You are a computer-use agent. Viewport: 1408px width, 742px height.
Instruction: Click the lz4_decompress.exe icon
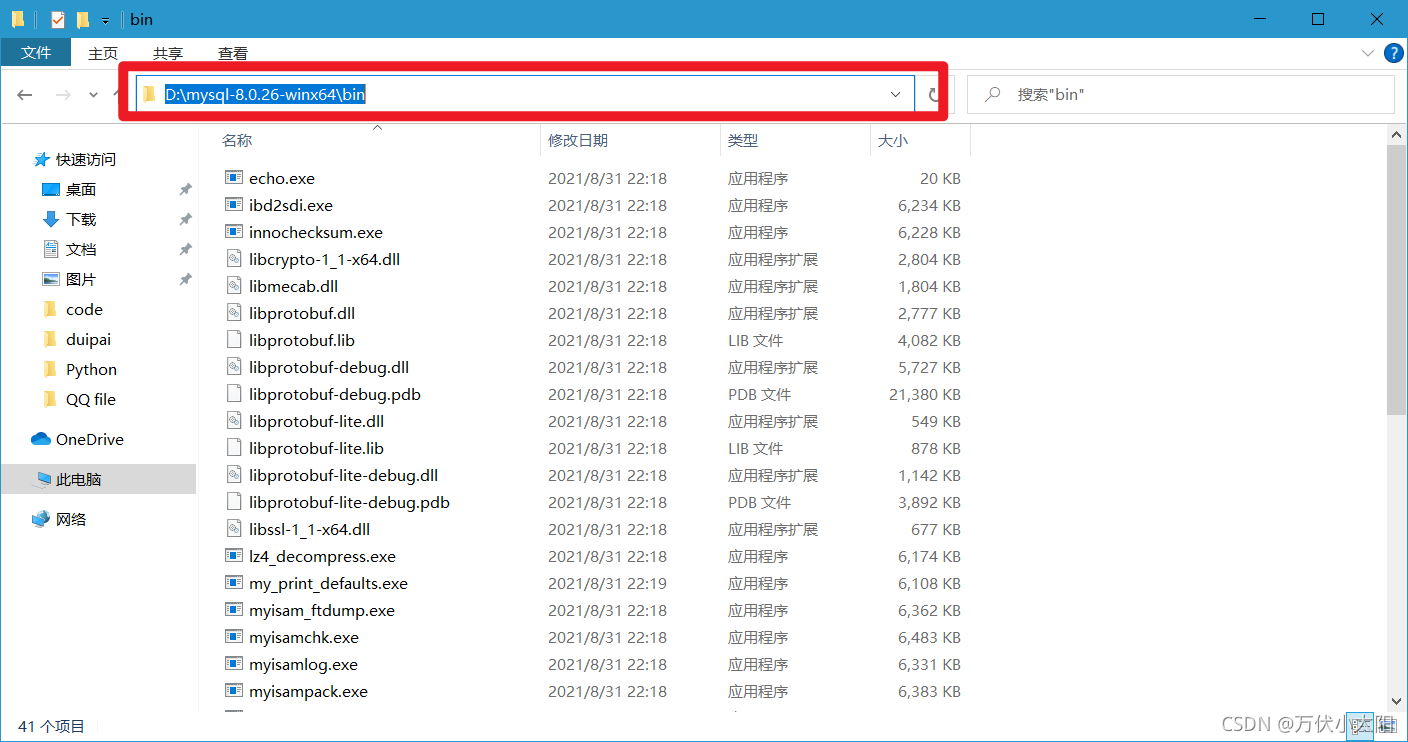click(x=234, y=556)
